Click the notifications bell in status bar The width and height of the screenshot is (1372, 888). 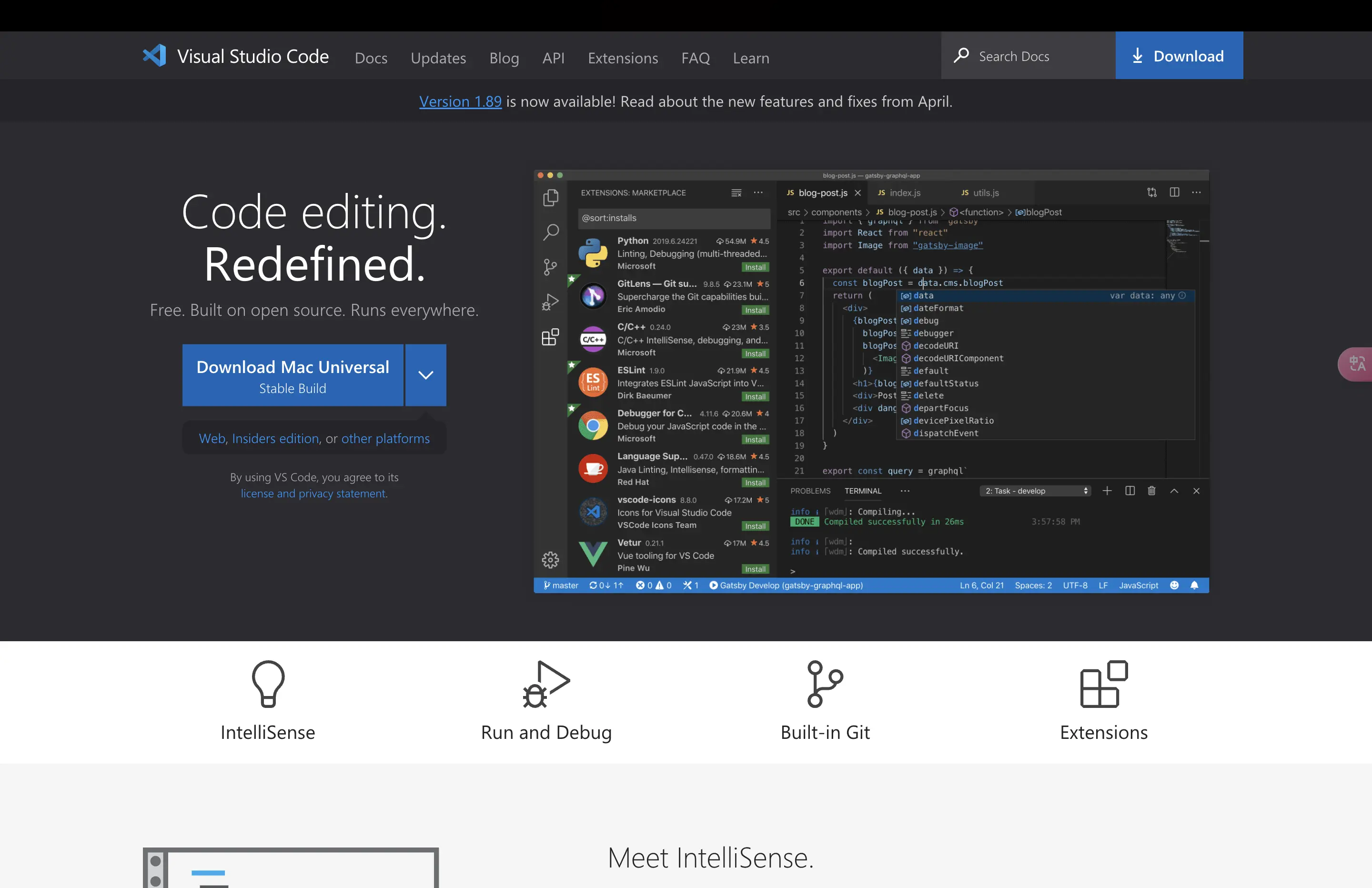[1194, 585]
